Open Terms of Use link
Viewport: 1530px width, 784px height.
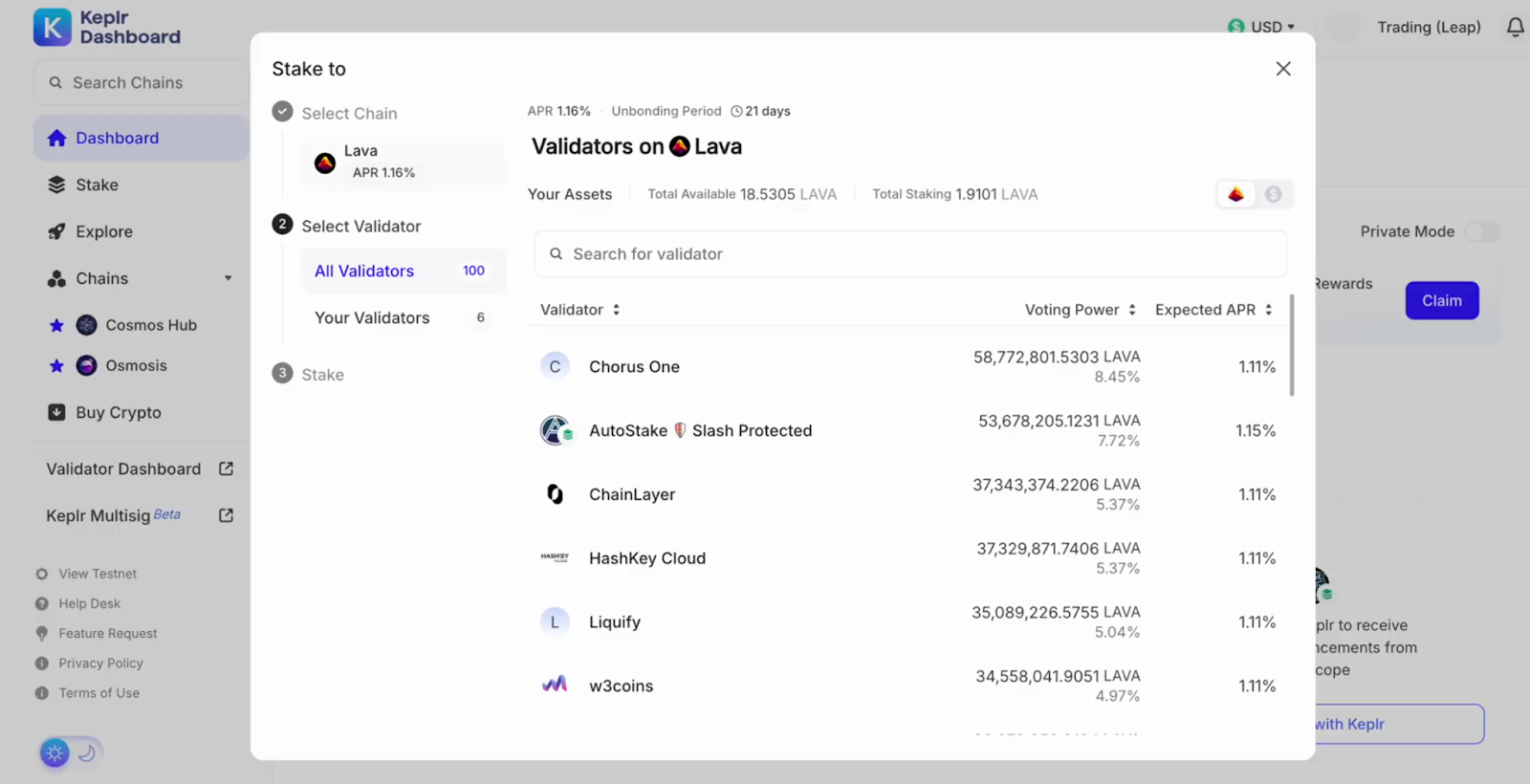click(x=98, y=692)
